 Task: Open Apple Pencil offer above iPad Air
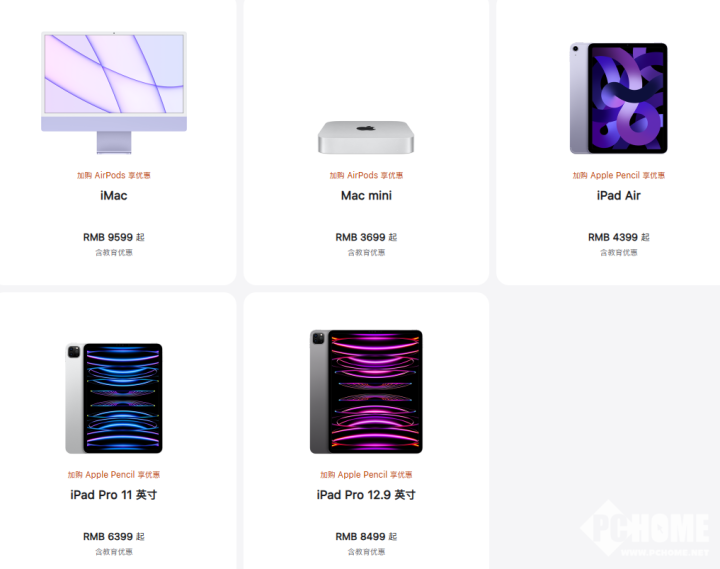point(619,175)
